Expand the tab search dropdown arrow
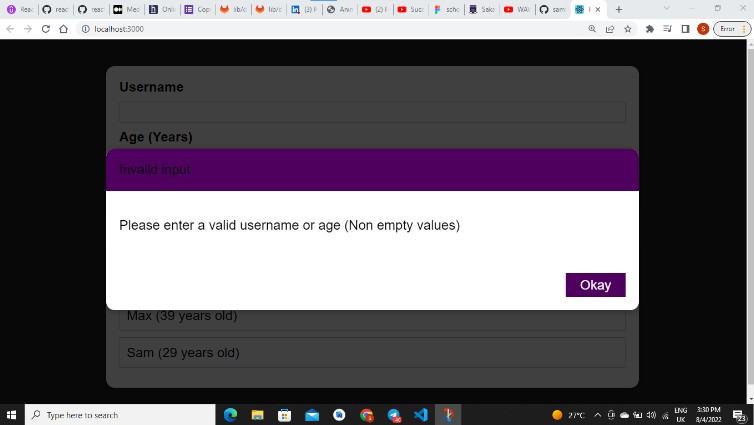Screen dimensions: 754x425 [x=667, y=8]
